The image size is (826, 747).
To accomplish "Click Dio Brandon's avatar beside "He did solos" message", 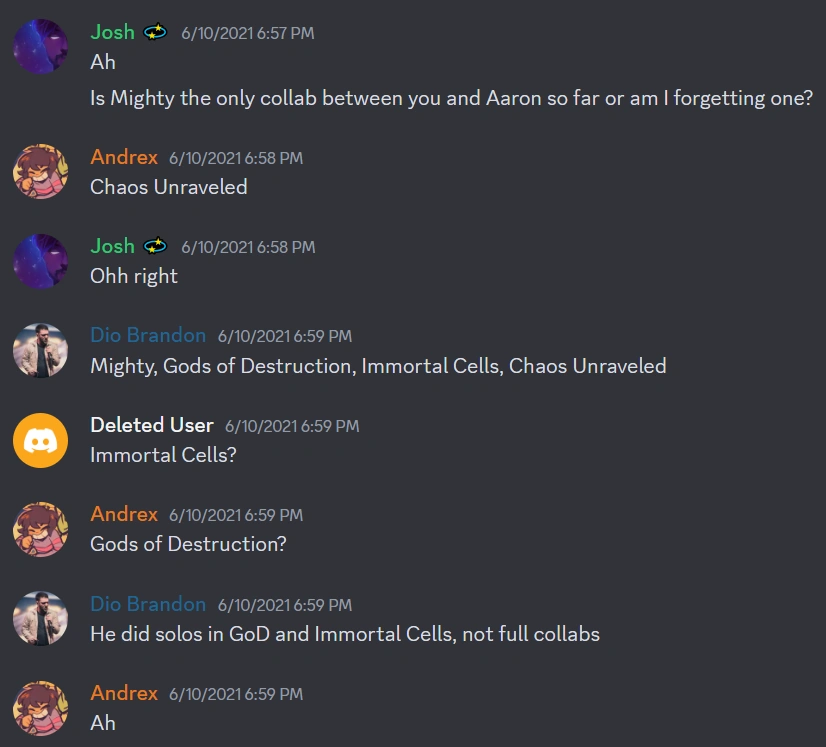I will pos(41,618).
